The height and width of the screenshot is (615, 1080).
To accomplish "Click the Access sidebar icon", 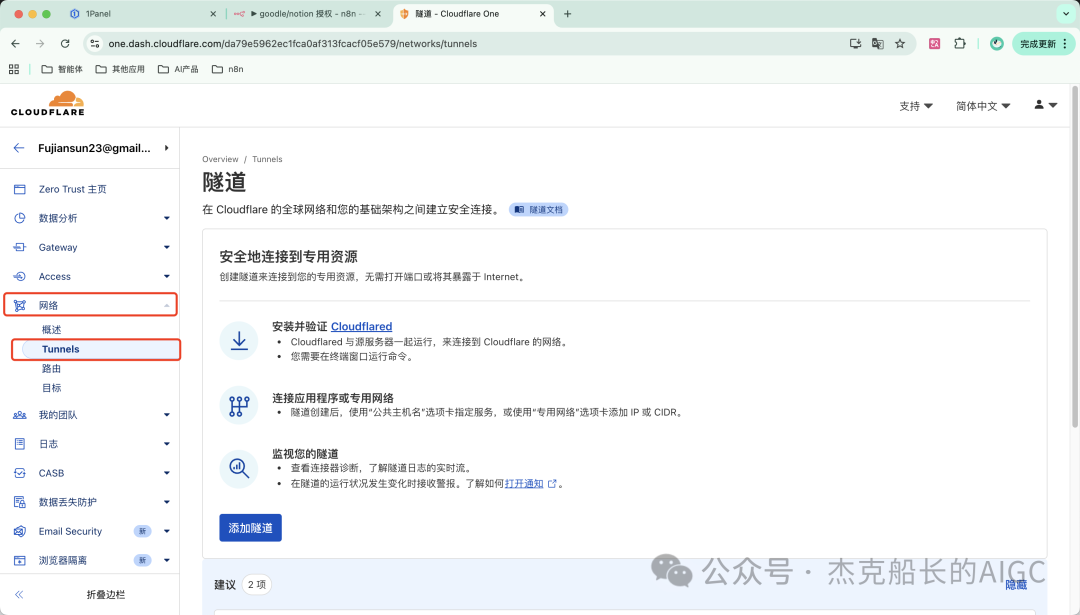I will pos(20,276).
